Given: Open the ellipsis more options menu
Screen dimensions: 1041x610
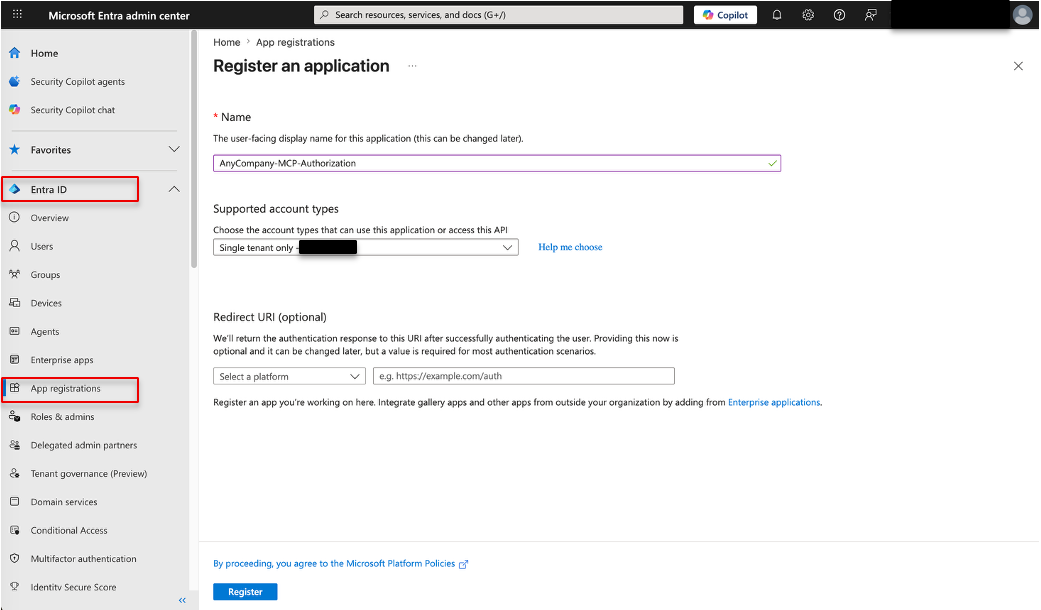Looking at the screenshot, I should pos(412,66).
